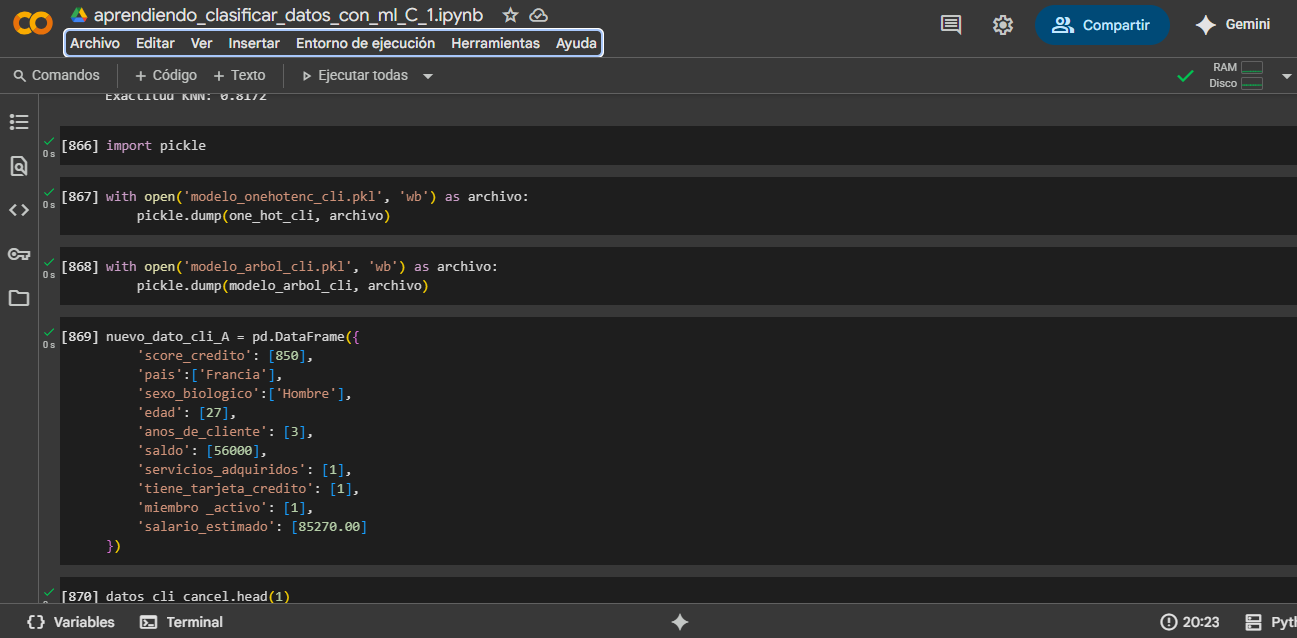Star the notebook with the star icon
The height and width of the screenshot is (638, 1297).
pyautogui.click(x=510, y=15)
